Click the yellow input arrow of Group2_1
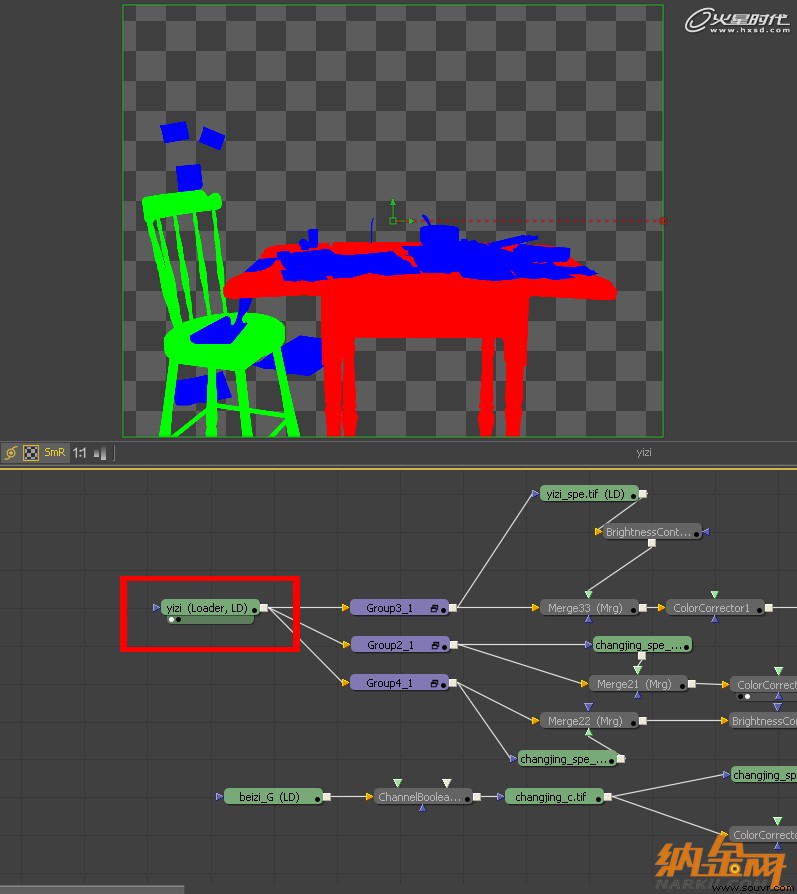Viewport: 797px width, 894px height. coord(346,645)
